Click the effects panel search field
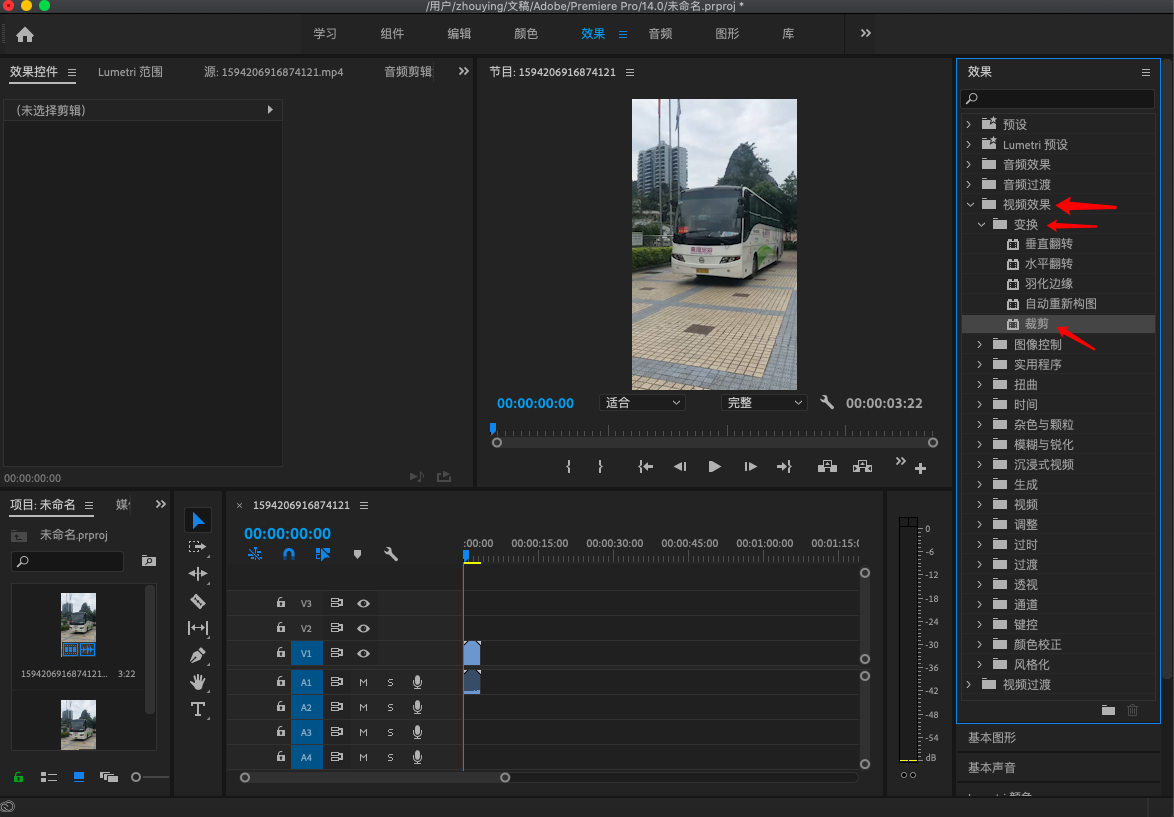 coord(1057,99)
